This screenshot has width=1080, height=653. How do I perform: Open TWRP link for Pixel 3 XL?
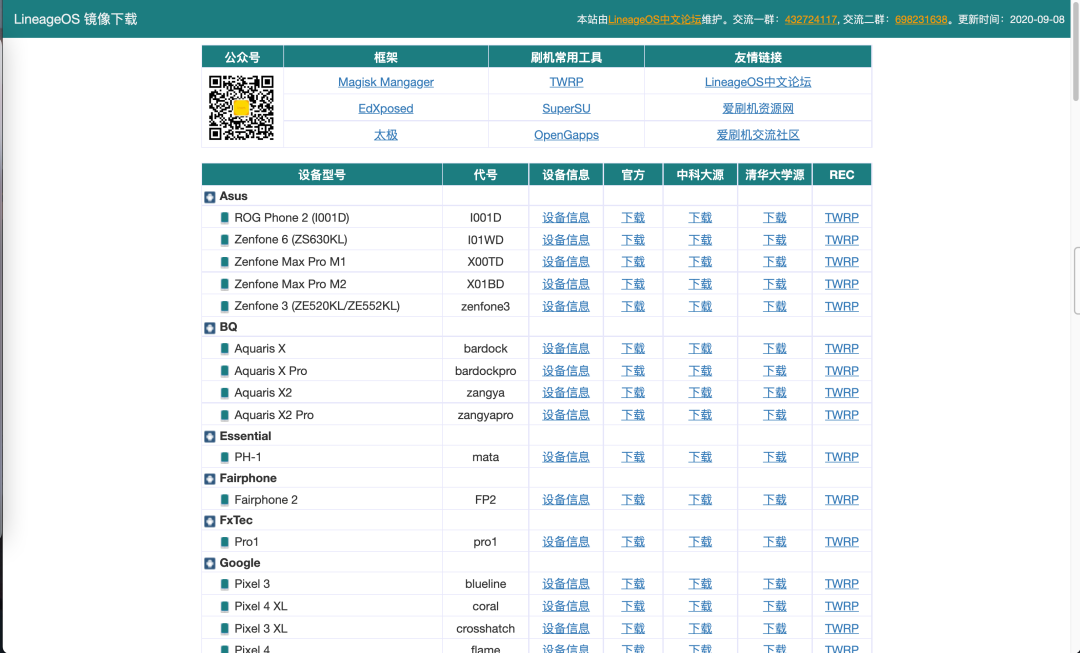click(x=842, y=628)
